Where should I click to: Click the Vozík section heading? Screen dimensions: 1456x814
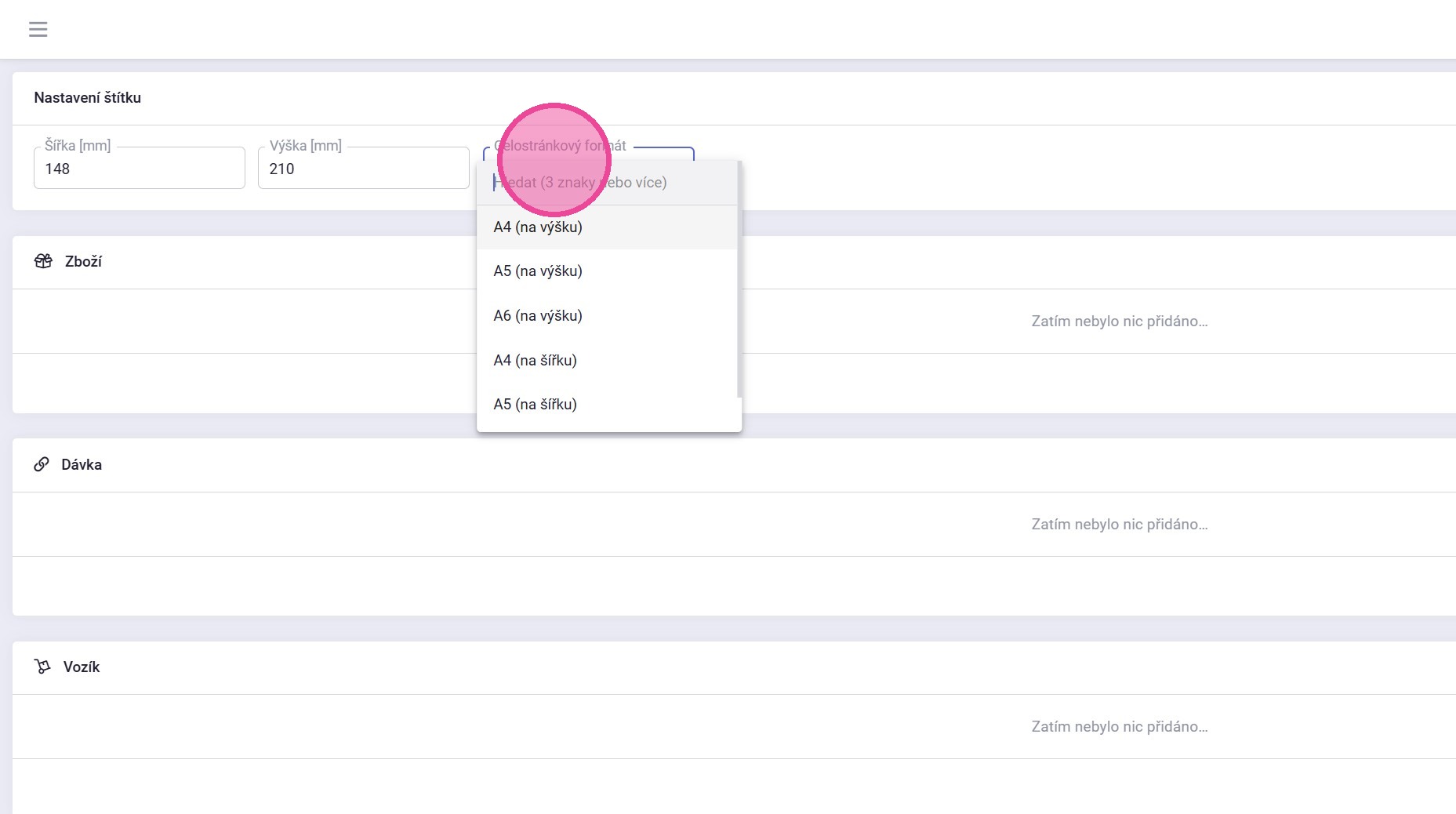[82, 667]
